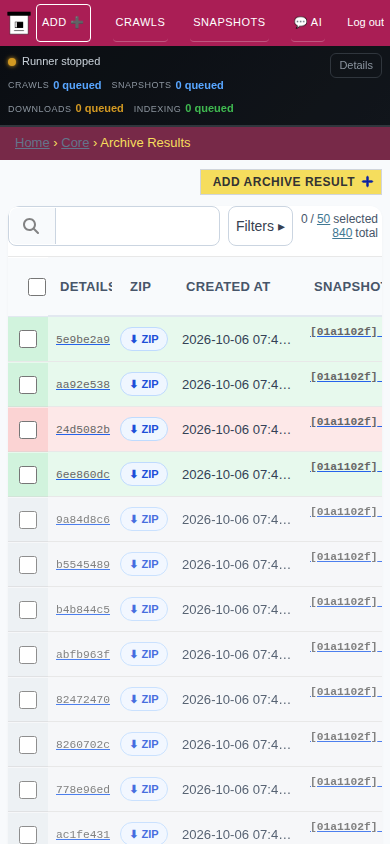This screenshot has width=390, height=844.
Task: Open archive result abfb963f
Action: [x=83, y=655]
